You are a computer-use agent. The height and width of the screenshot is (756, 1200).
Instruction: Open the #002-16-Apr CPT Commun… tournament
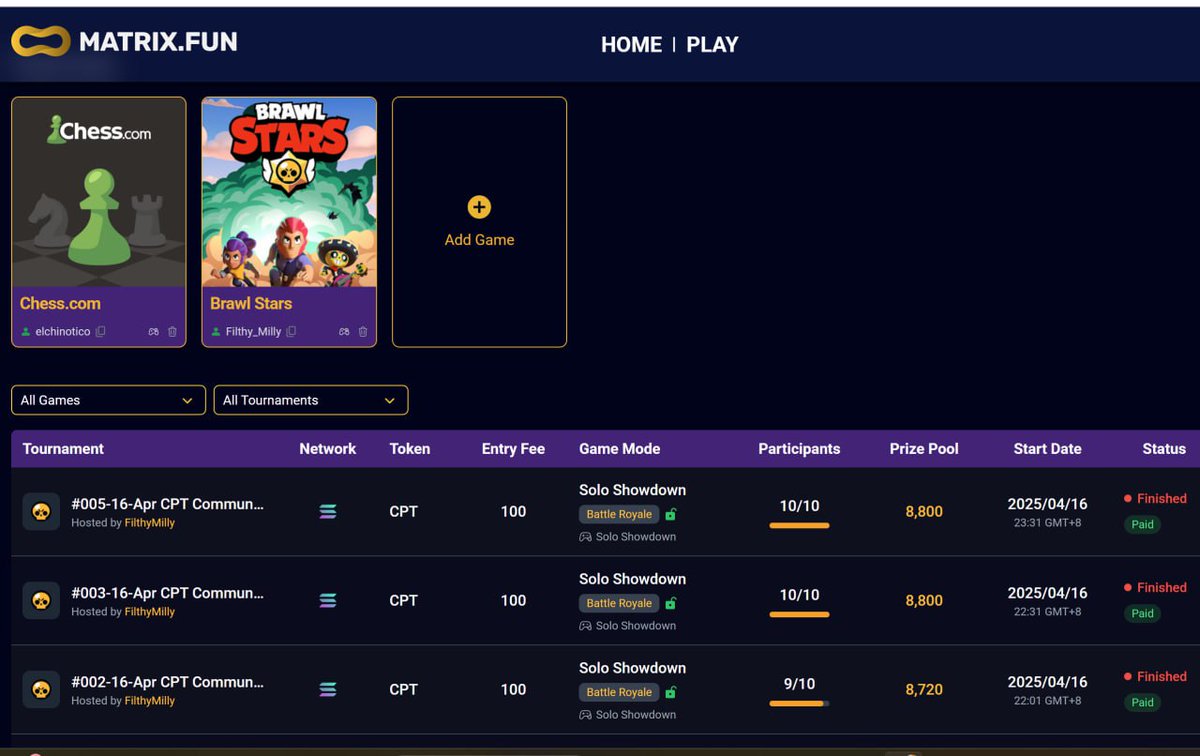(167, 682)
